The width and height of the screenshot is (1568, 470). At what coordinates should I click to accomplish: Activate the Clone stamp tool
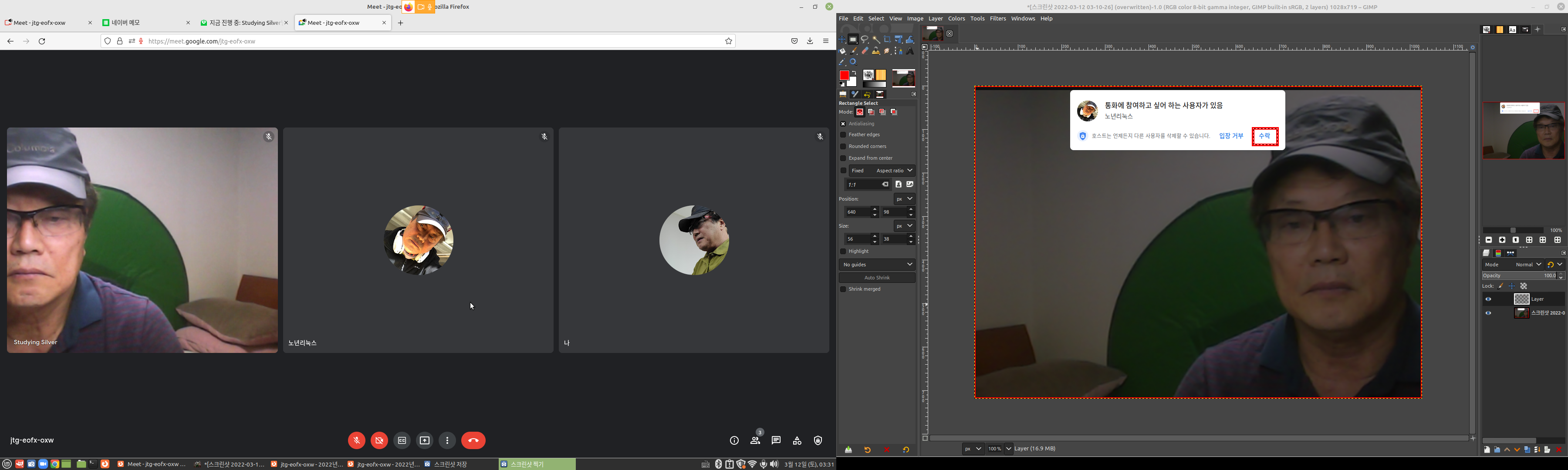coord(876,51)
